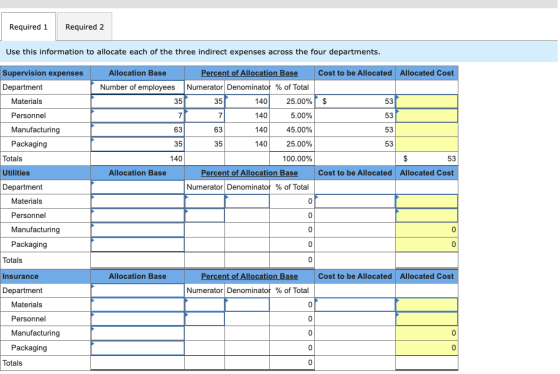Screen dimensions: 560x374
Task: Click Insurance Materials yellow allocated cost cell
Action: [x=427, y=305]
